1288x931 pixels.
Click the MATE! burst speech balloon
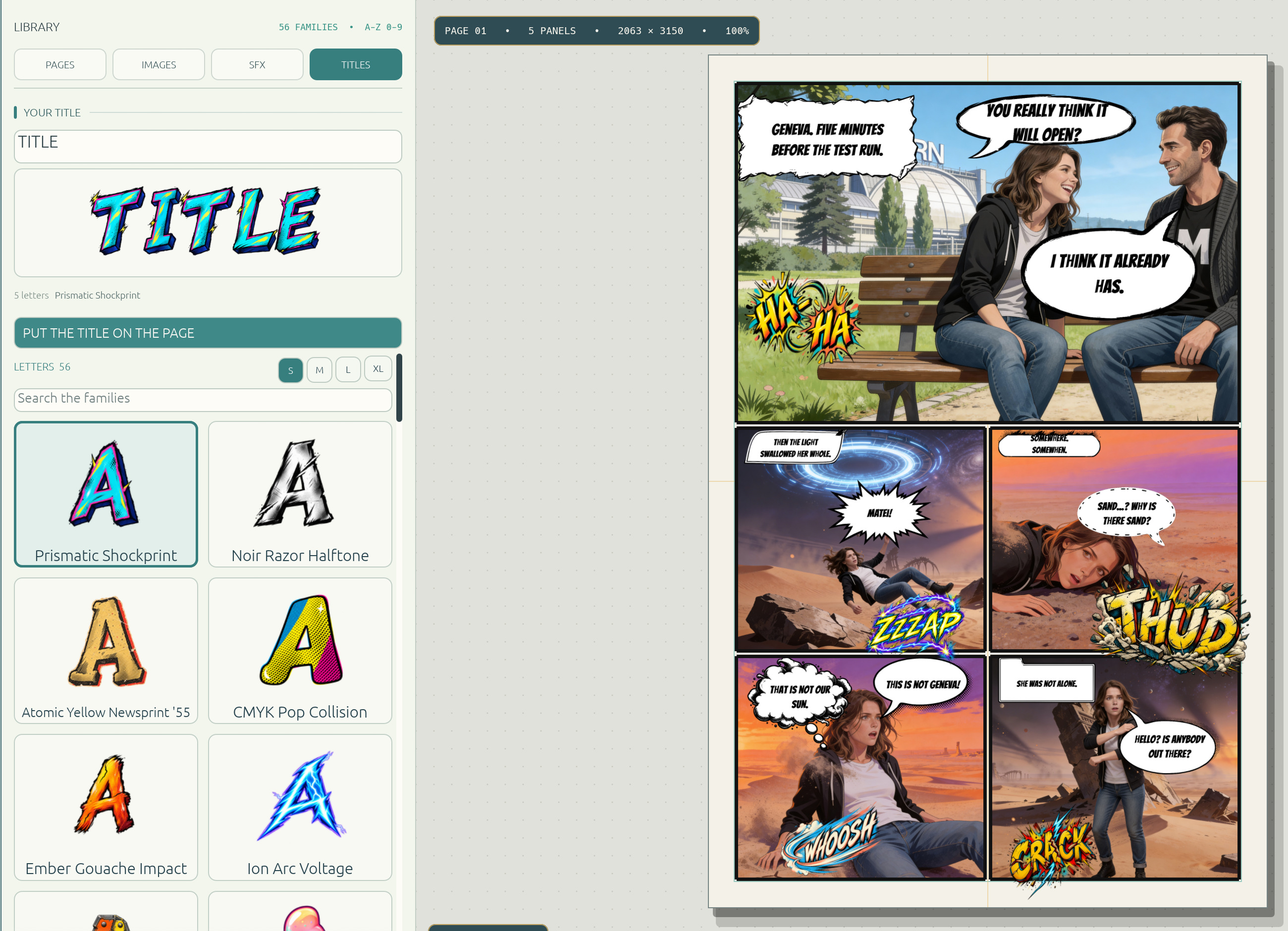point(879,513)
